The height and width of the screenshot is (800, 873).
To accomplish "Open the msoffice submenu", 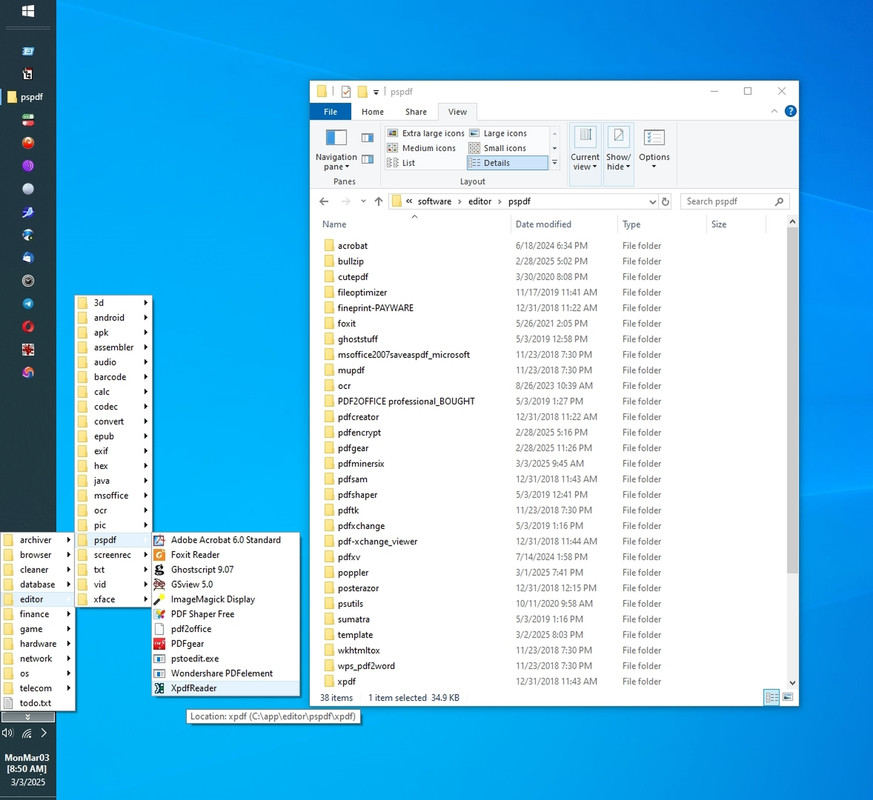I will pos(114,495).
